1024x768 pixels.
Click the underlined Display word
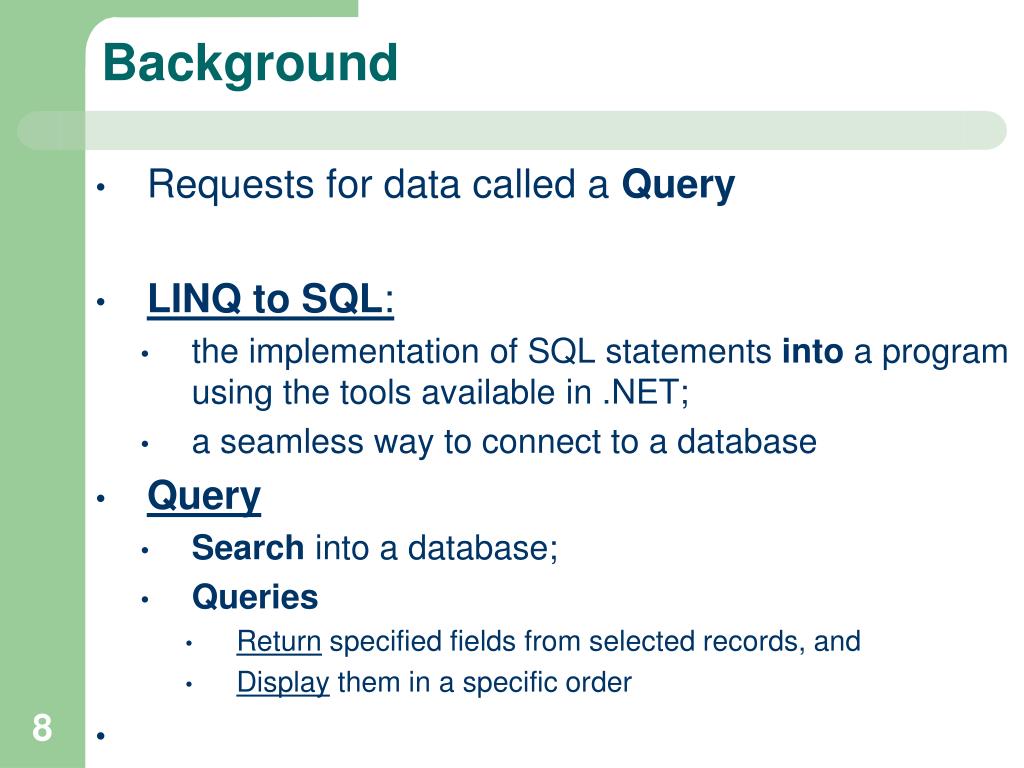point(283,683)
